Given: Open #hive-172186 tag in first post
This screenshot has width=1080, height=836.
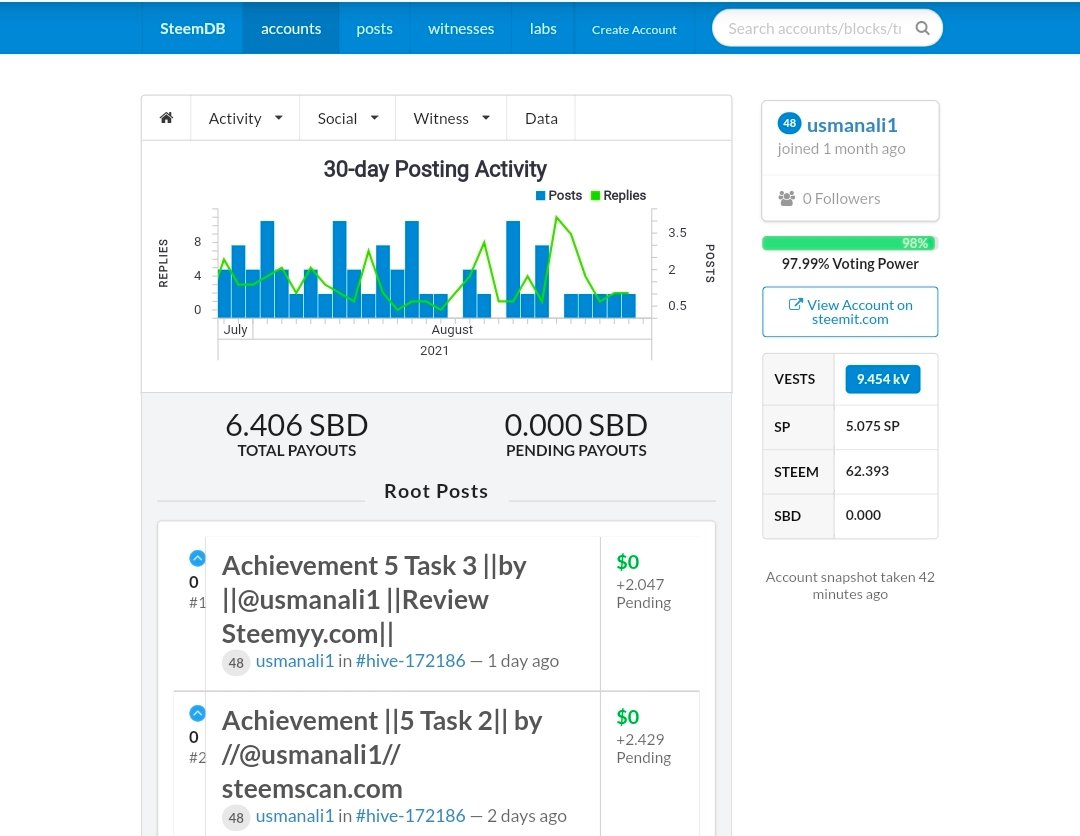Looking at the screenshot, I should coord(411,661).
